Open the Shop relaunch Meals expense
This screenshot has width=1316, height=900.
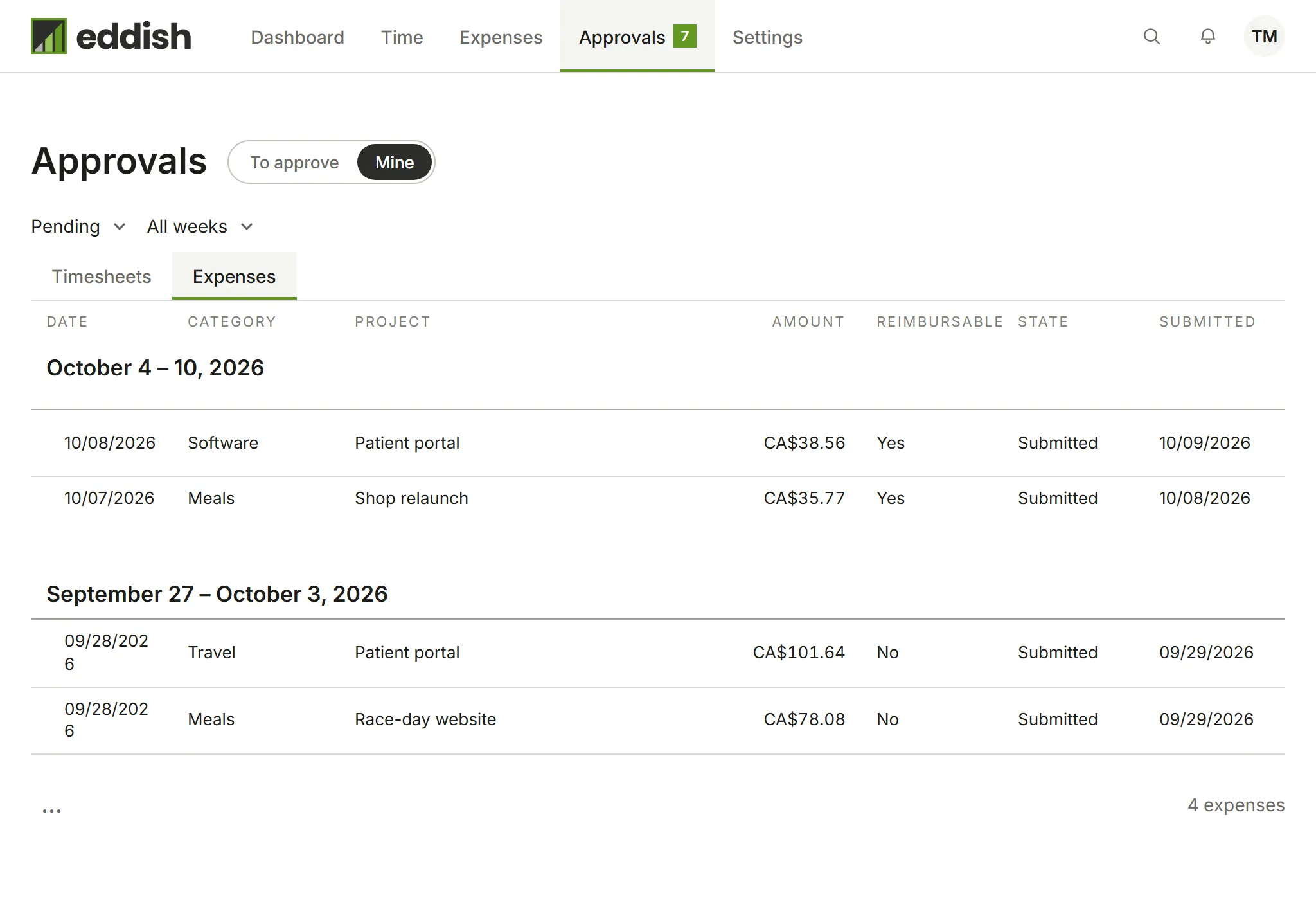pos(658,498)
